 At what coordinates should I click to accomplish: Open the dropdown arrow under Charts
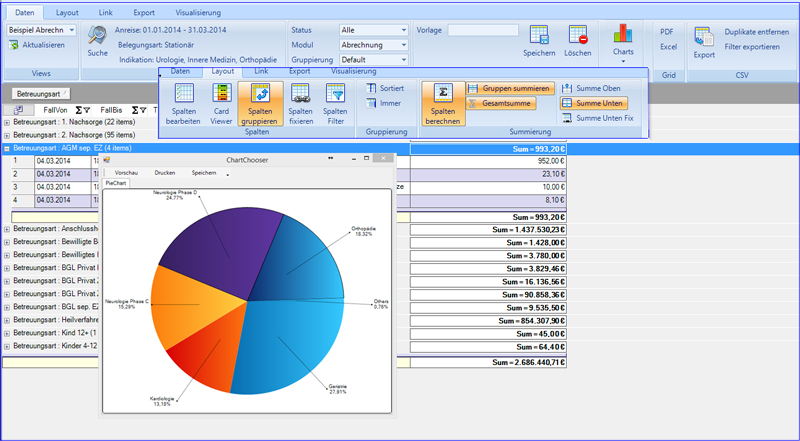[x=623, y=62]
